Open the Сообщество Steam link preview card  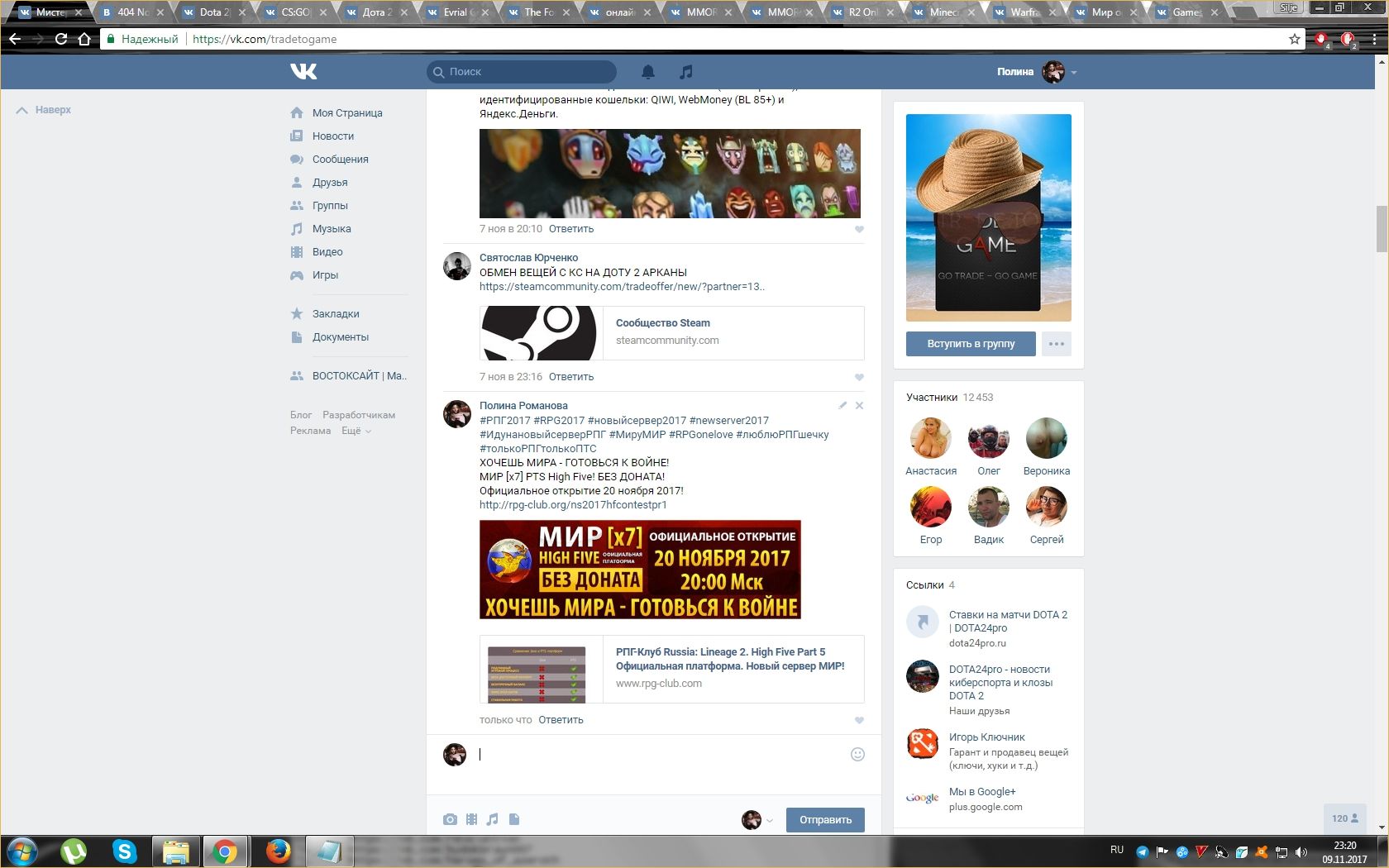pyautogui.click(x=671, y=333)
